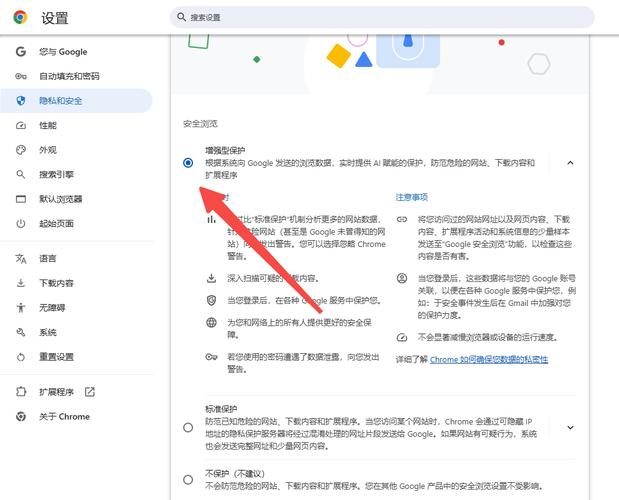Image resolution: width=619 pixels, height=500 pixels.
Task: Expand the 标准保护 details chevron
Action: pyautogui.click(x=570, y=427)
